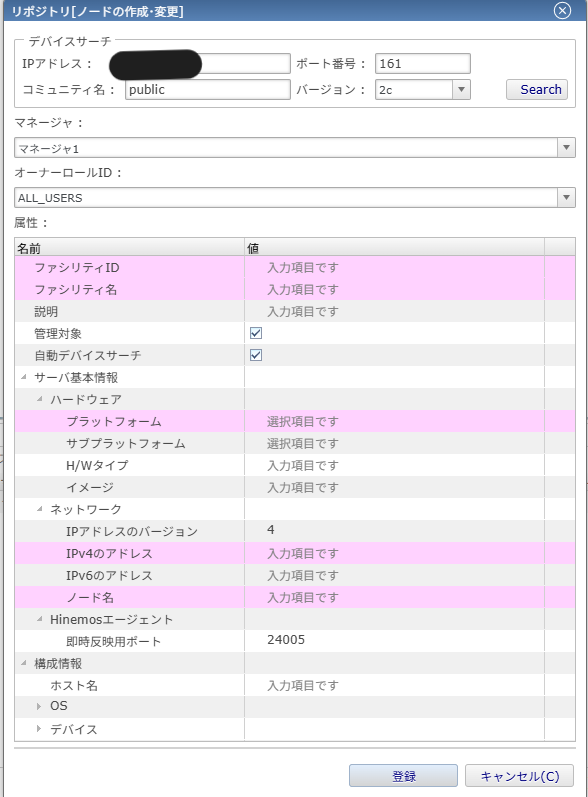
Task: Click the value cell for IPv6のアドレス
Action: [394, 575]
